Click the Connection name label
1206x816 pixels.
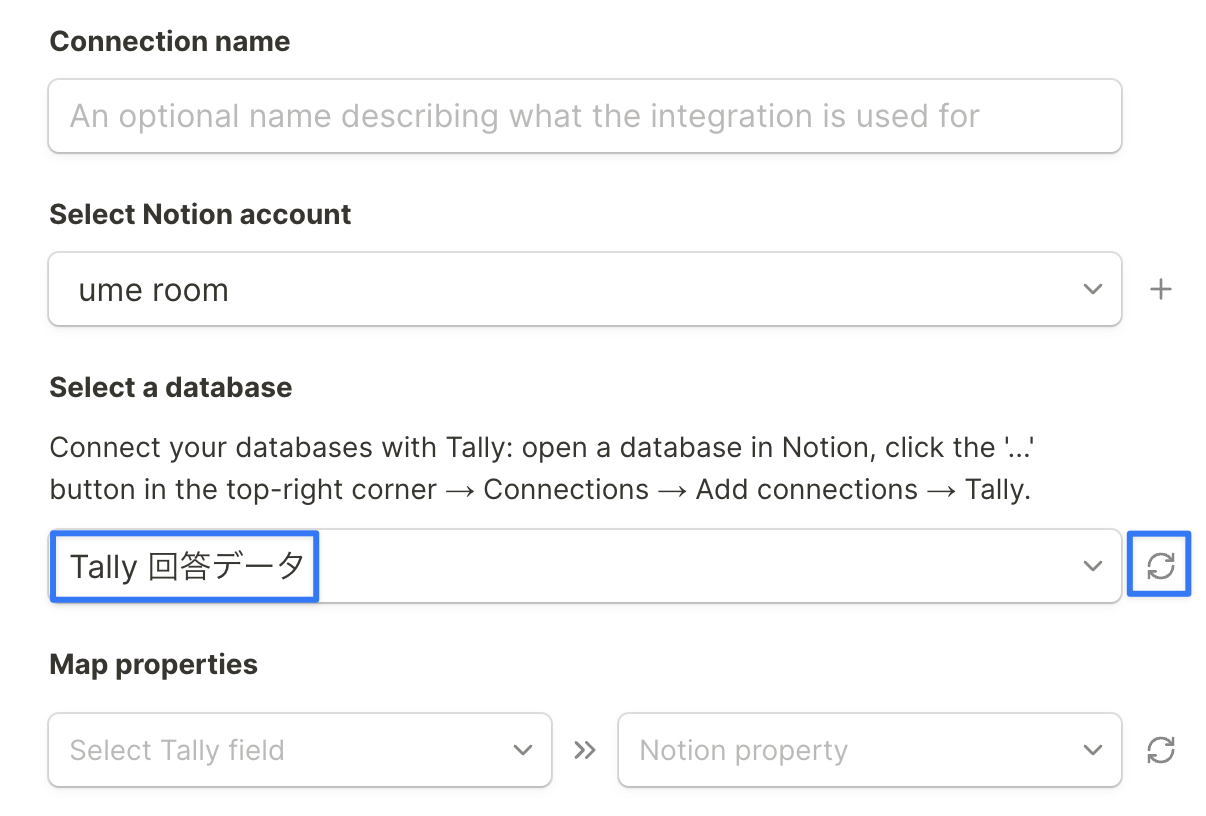point(170,42)
